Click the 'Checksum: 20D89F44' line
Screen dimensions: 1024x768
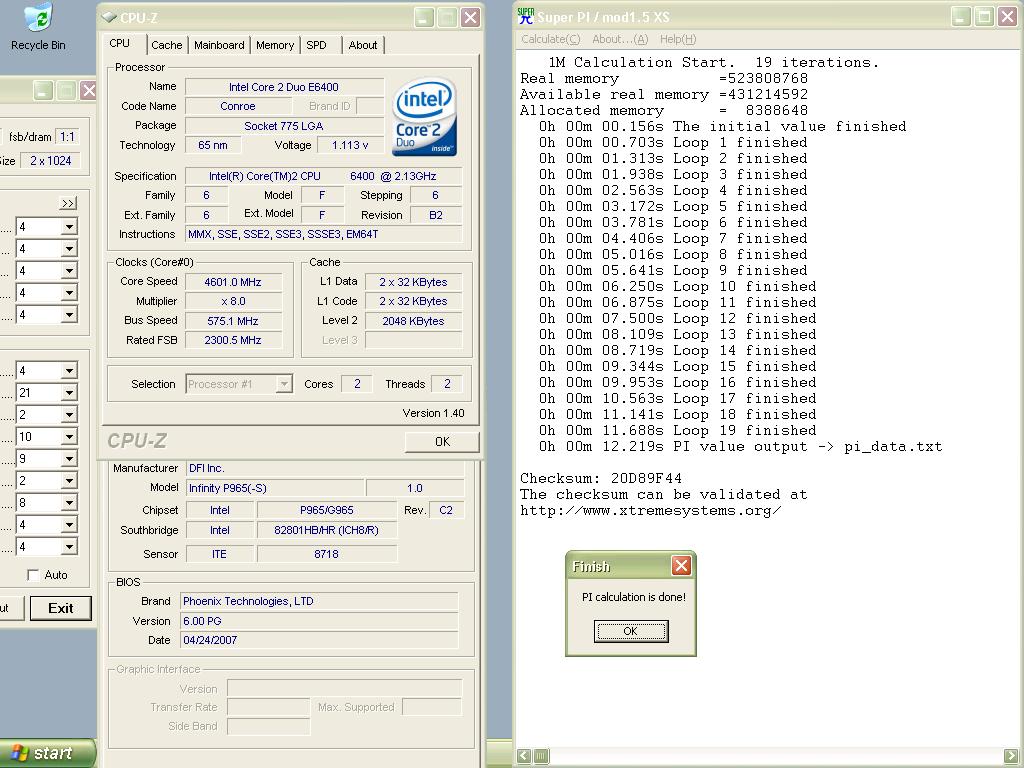(600, 479)
